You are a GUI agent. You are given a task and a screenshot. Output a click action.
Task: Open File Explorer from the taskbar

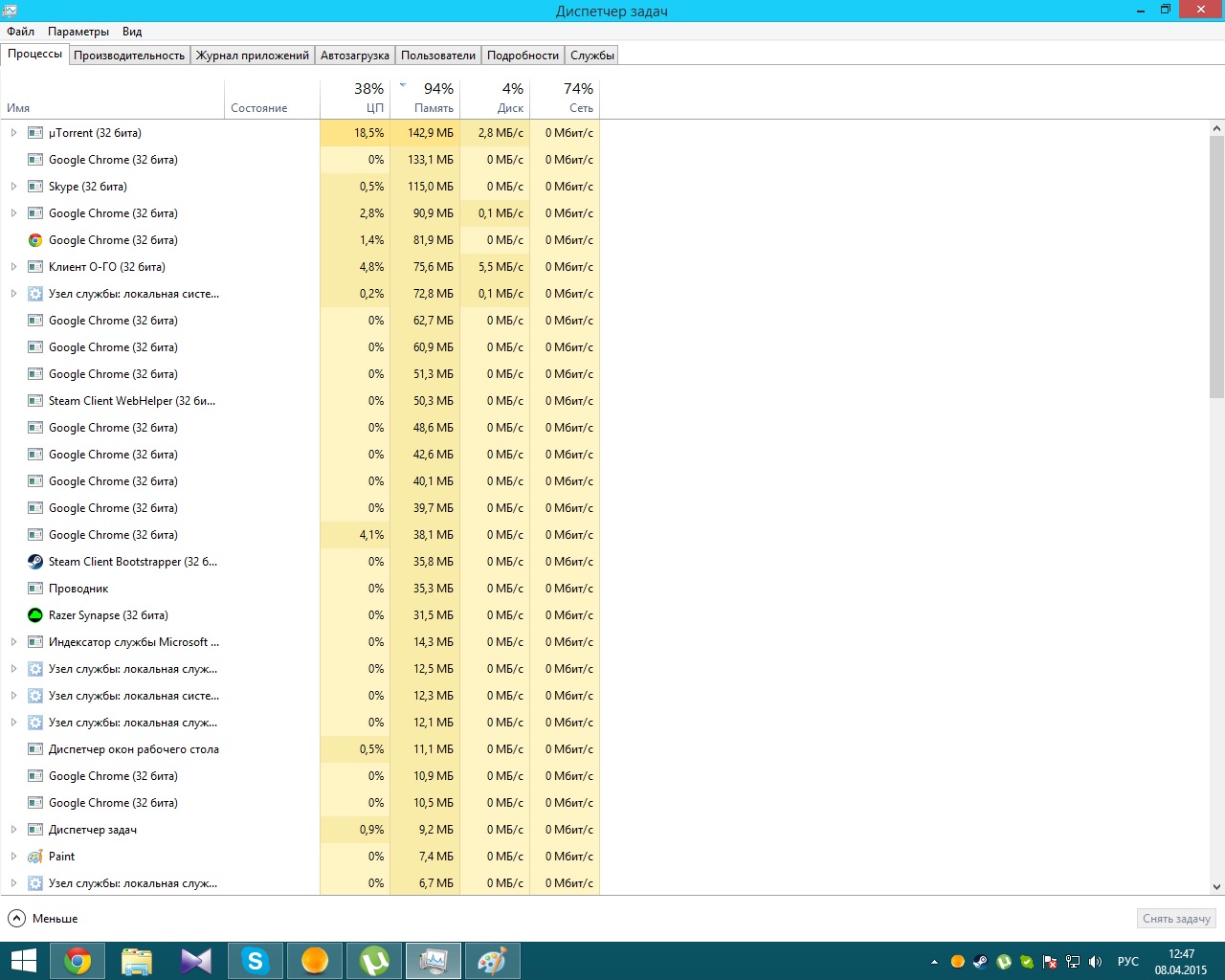coord(137,961)
